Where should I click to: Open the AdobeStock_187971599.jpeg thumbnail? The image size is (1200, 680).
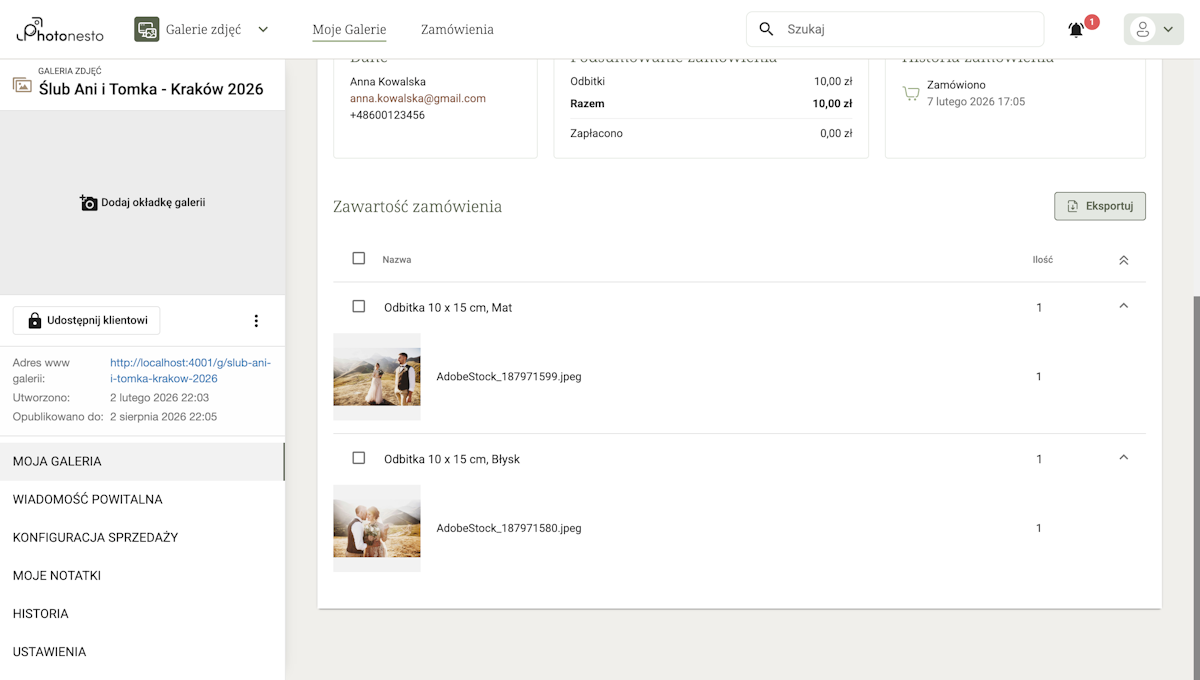pos(377,377)
